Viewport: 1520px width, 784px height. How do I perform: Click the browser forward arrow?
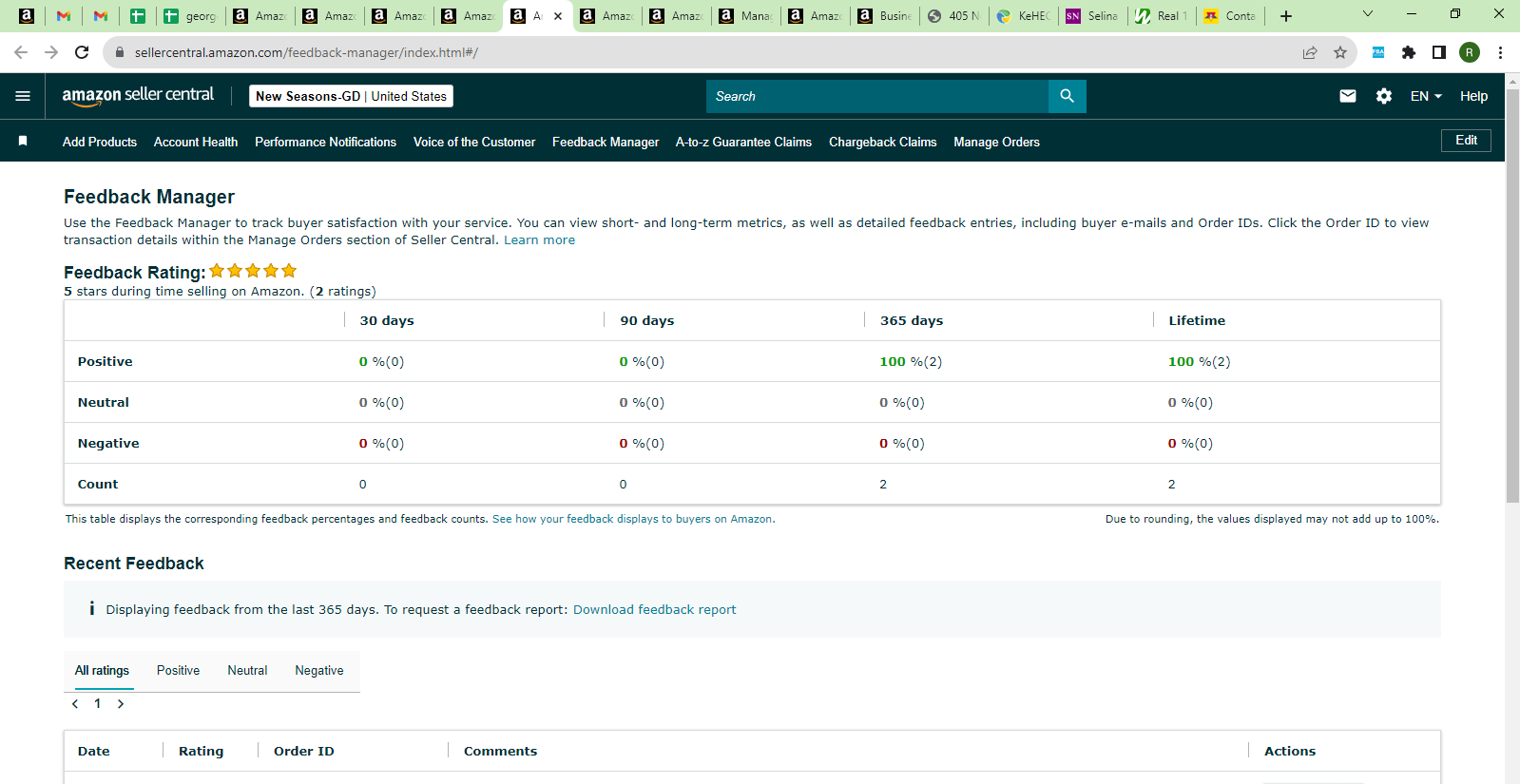[x=51, y=52]
